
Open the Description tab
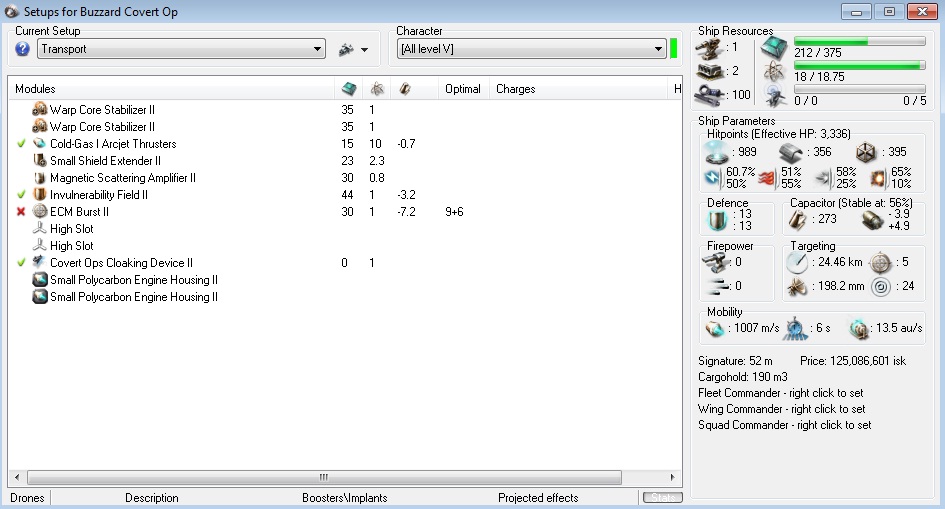click(x=152, y=498)
